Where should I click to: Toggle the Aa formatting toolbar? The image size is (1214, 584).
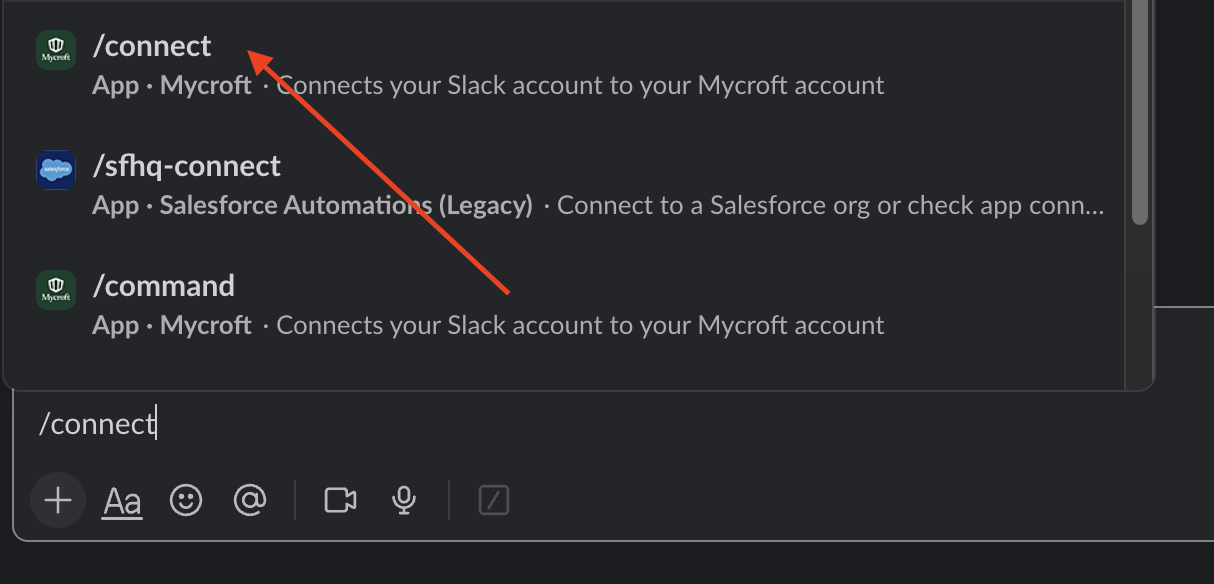[123, 501]
